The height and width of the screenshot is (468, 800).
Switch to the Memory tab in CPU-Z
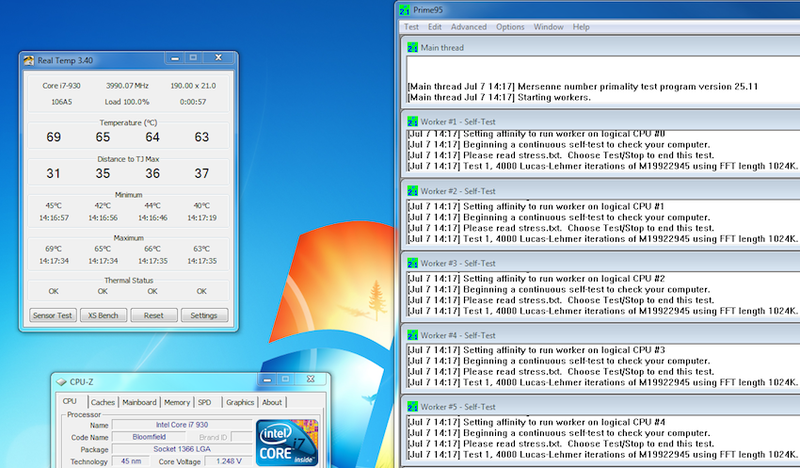point(177,402)
